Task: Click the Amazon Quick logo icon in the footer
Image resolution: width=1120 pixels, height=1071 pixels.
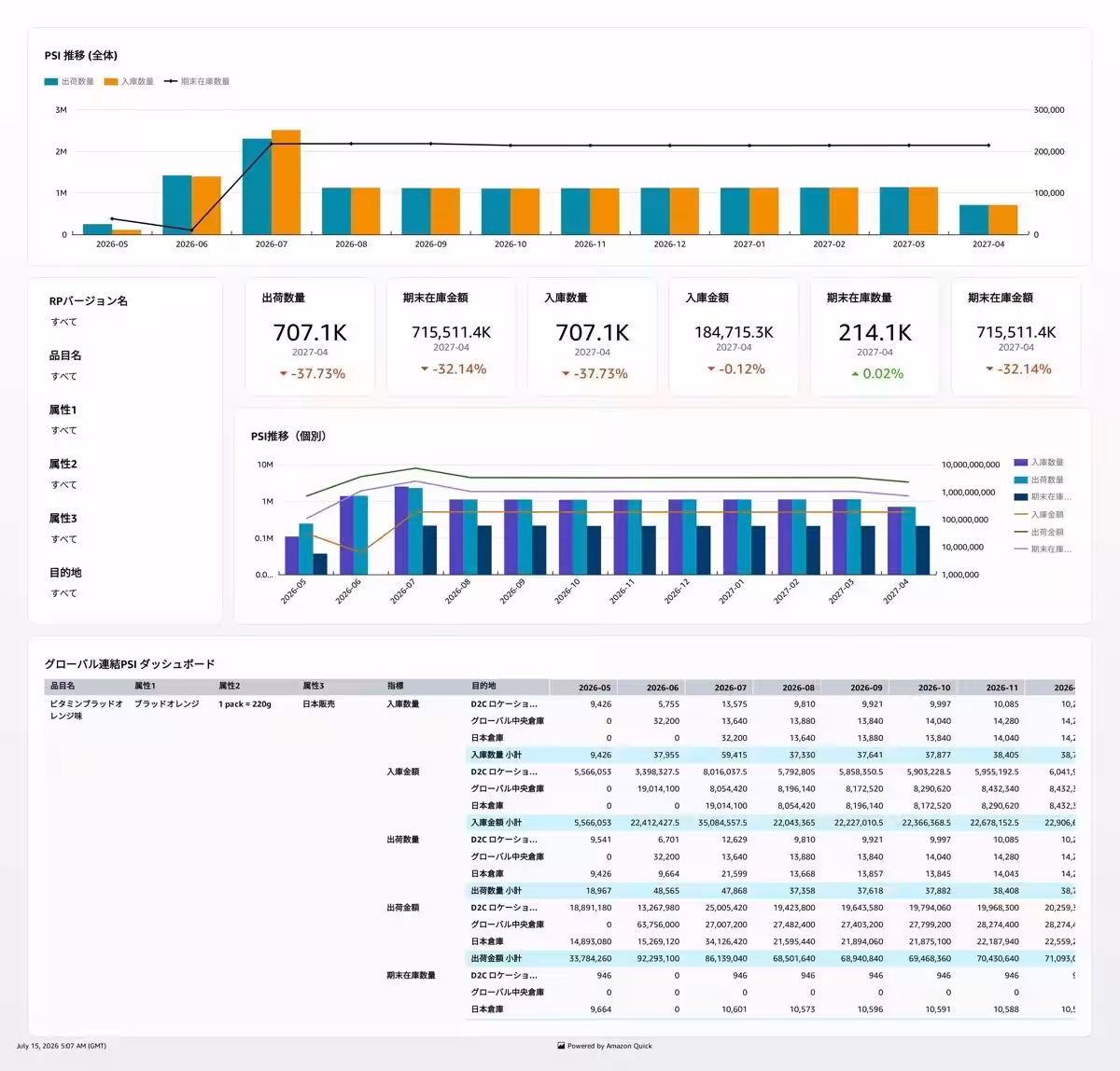Action: tap(561, 1047)
